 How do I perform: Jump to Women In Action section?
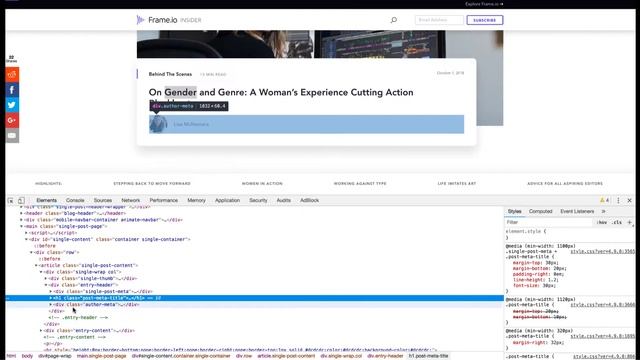(x=262, y=184)
